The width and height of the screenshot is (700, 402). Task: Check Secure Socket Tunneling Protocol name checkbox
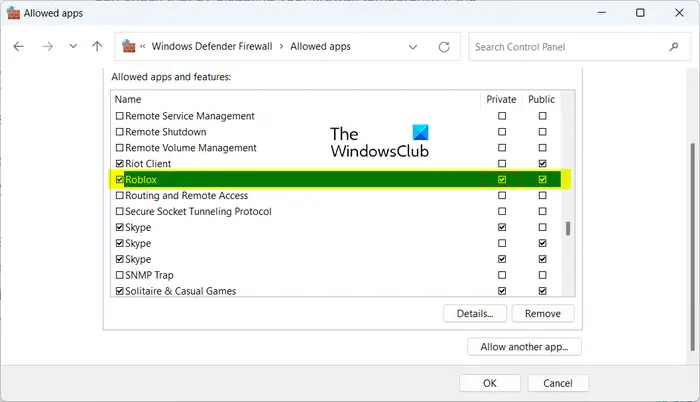[x=119, y=211]
